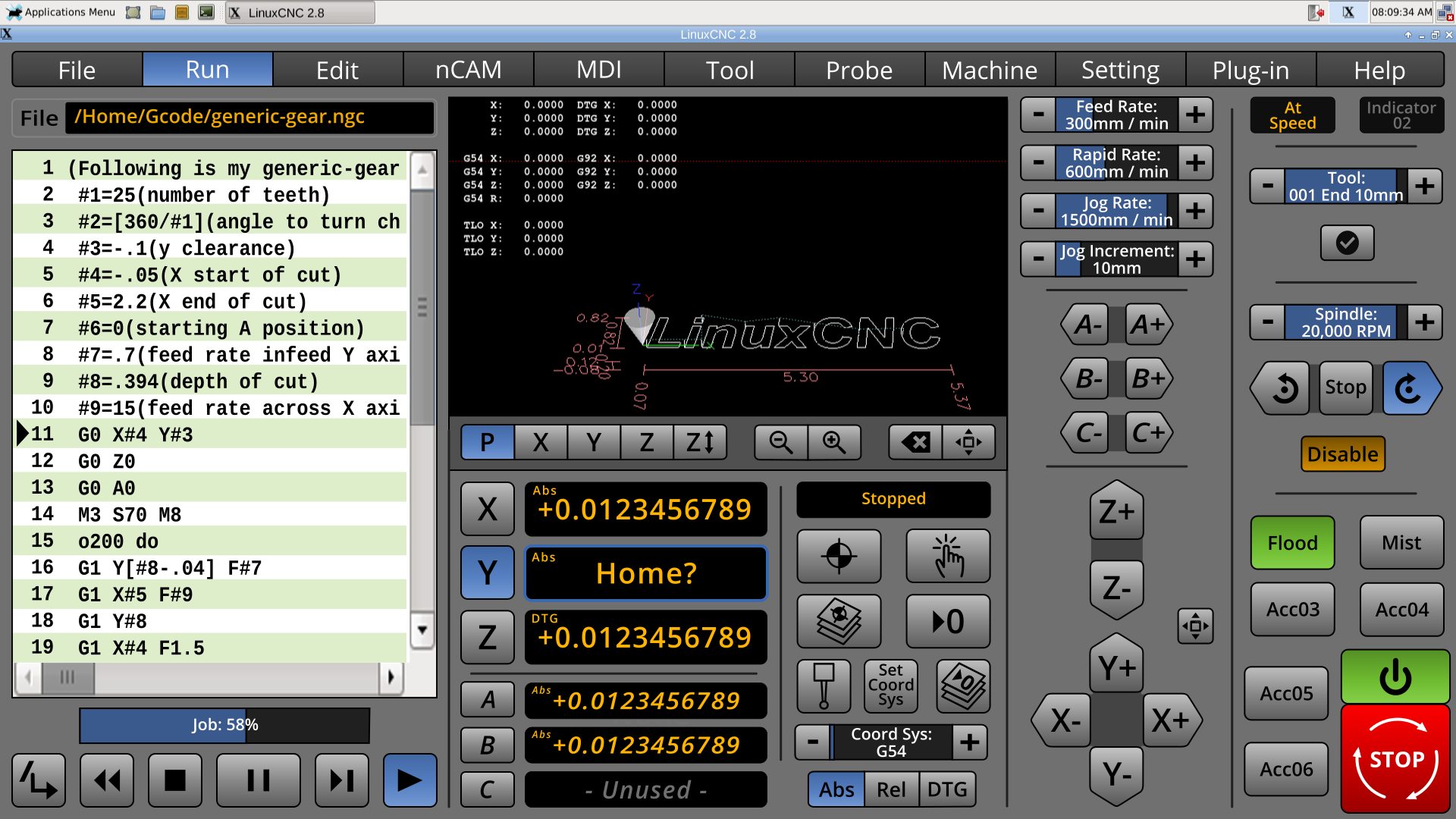Viewport: 1456px width, 819px height.
Task: Click the small move arrows icon near Z-
Action: coord(1195,626)
